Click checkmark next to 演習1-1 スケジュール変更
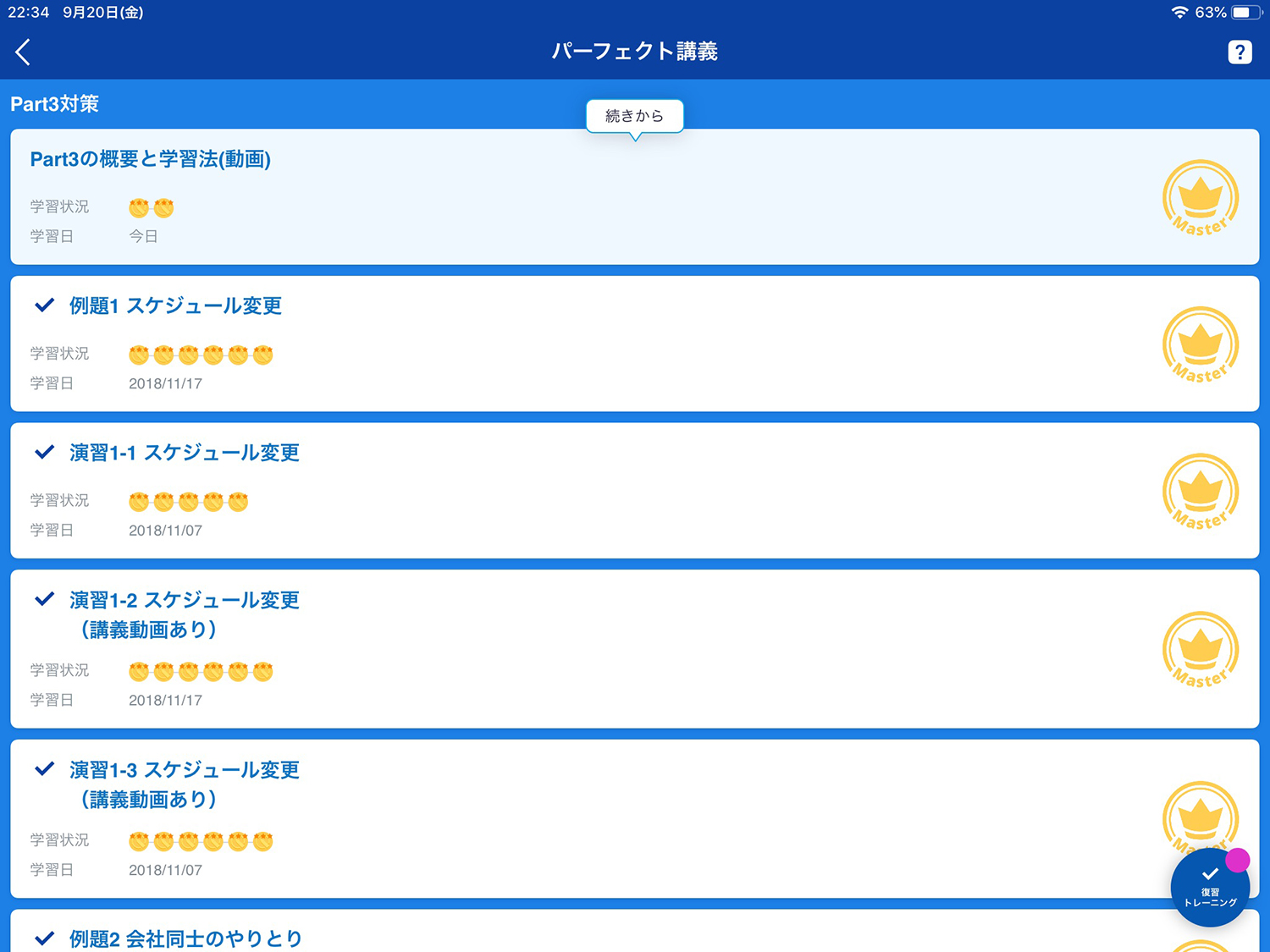Screen dimensions: 1270x952 click(45, 453)
